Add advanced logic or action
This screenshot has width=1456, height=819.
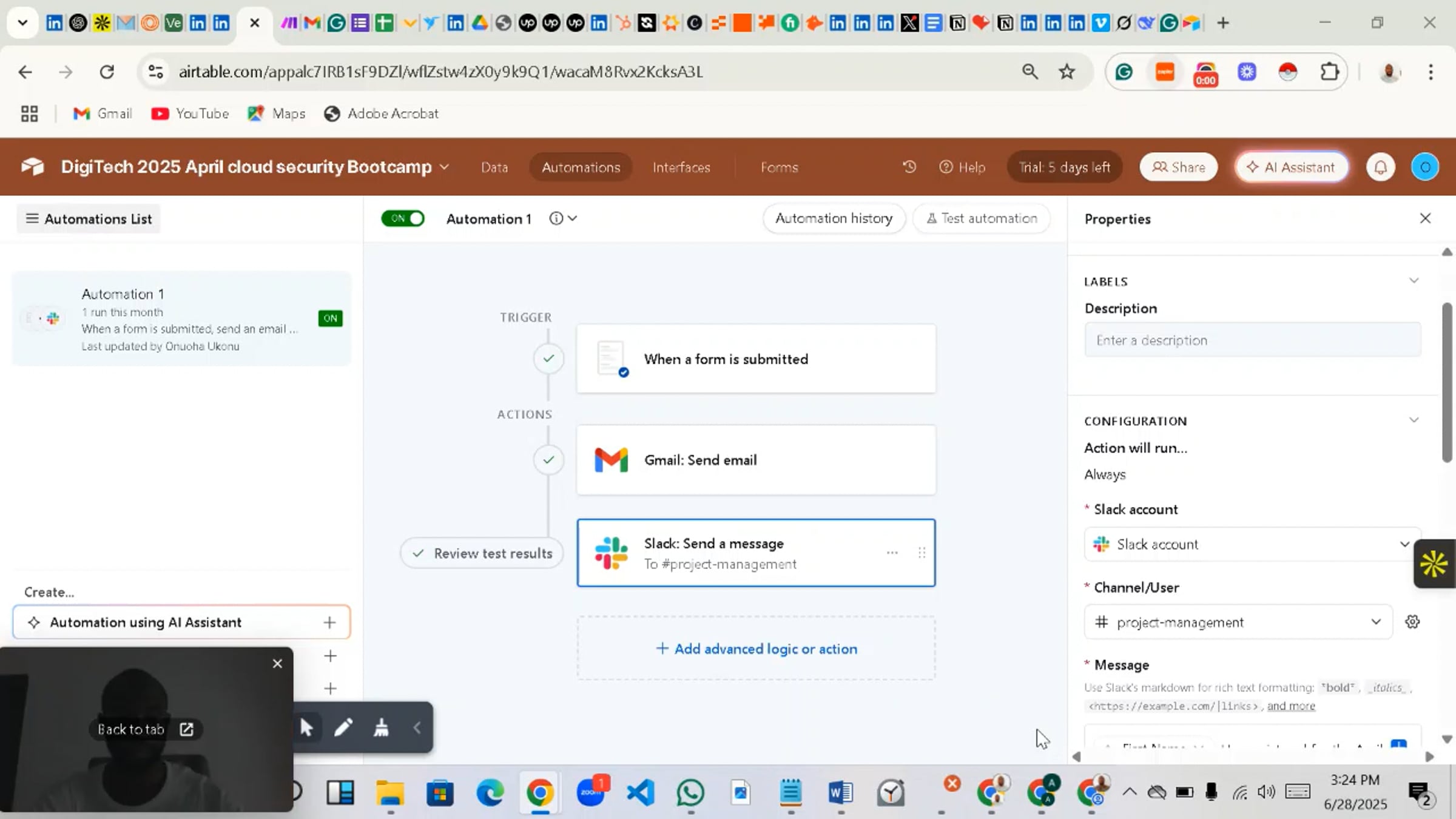pos(756,649)
